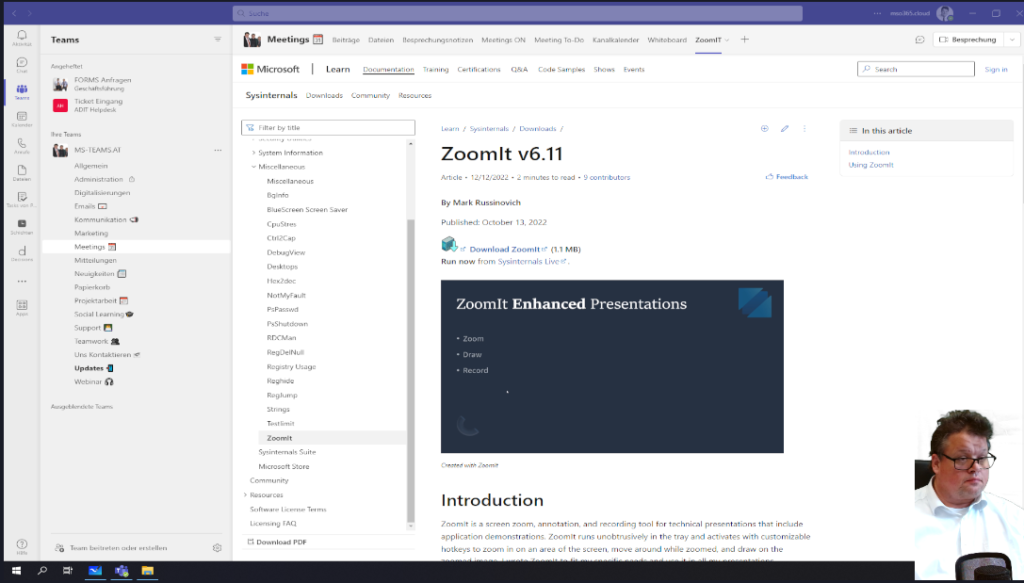Open the manage teams settings gear
The height and width of the screenshot is (583, 1024).
click(217, 548)
